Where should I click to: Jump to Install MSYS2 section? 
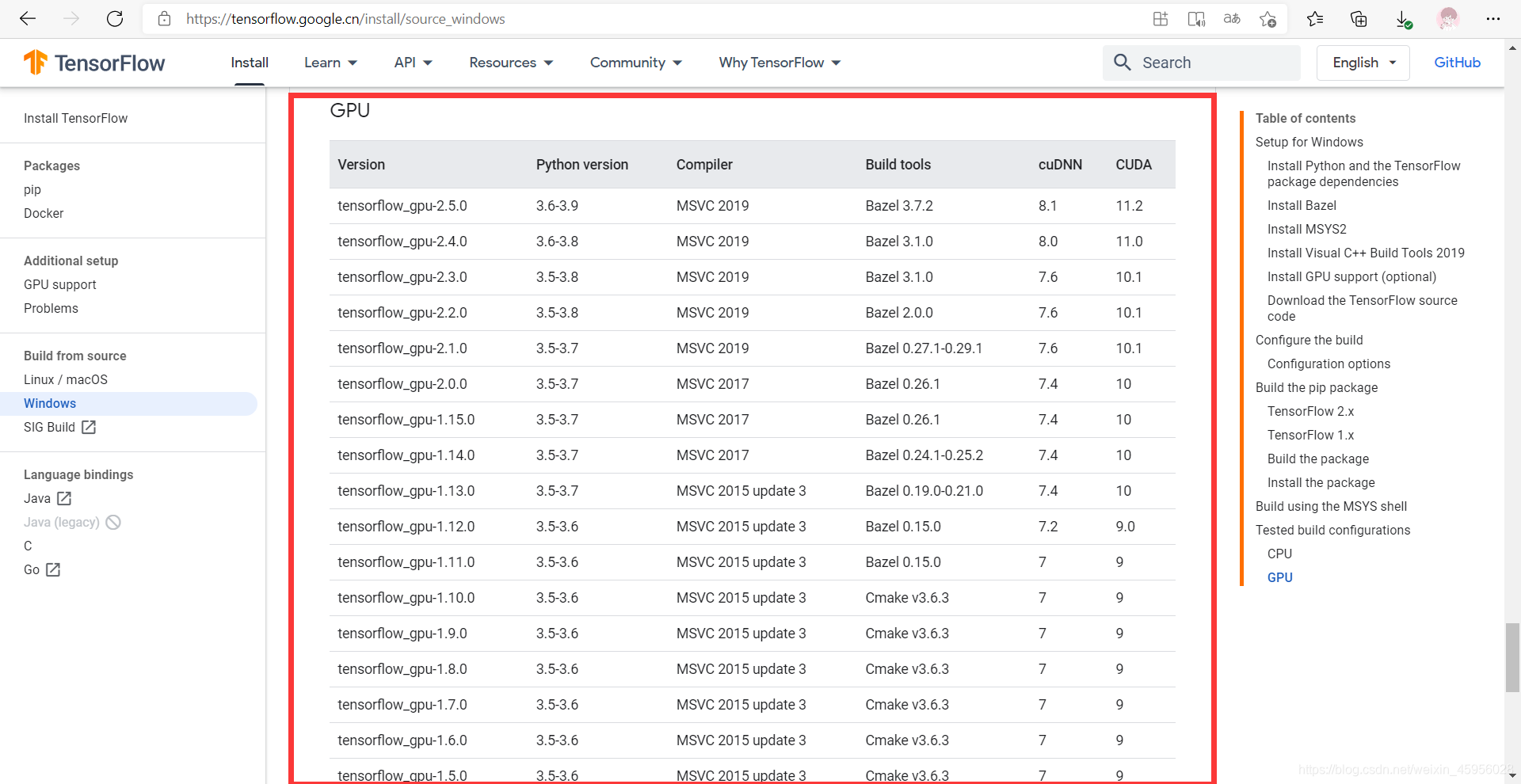click(1306, 229)
